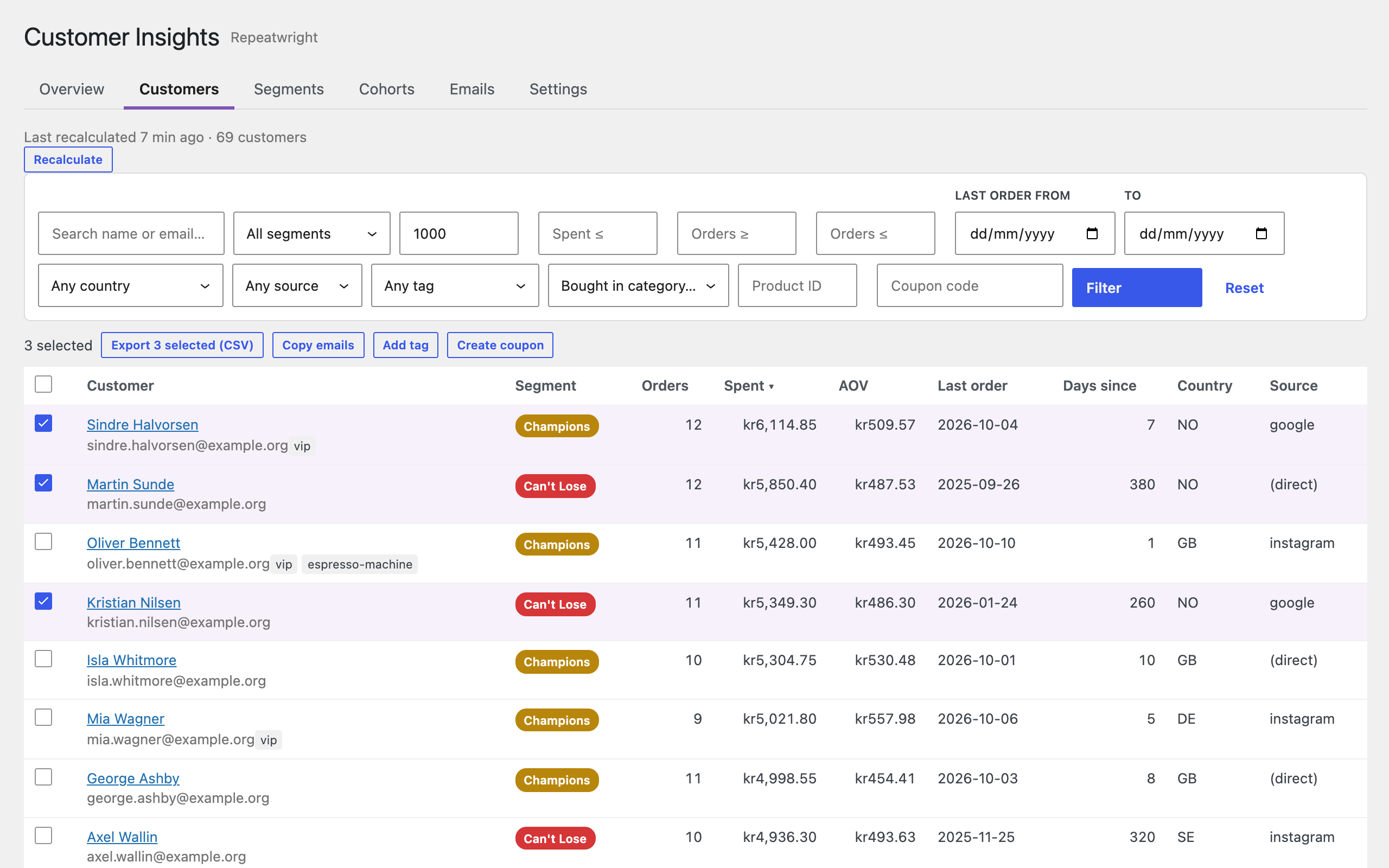Click the Spent ≤ input field
This screenshot has width=1389, height=868.
coord(597,234)
